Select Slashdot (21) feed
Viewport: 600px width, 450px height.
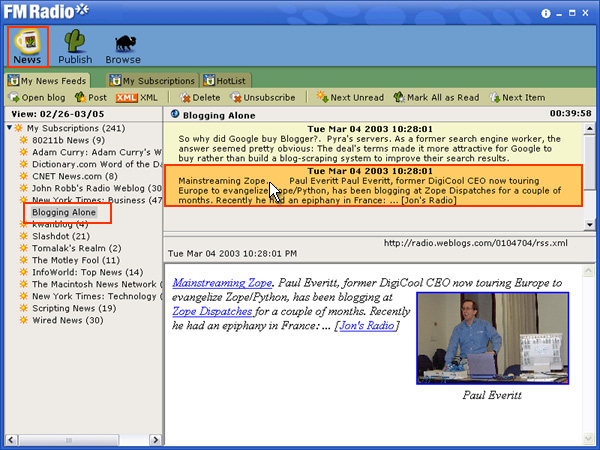tap(61, 236)
